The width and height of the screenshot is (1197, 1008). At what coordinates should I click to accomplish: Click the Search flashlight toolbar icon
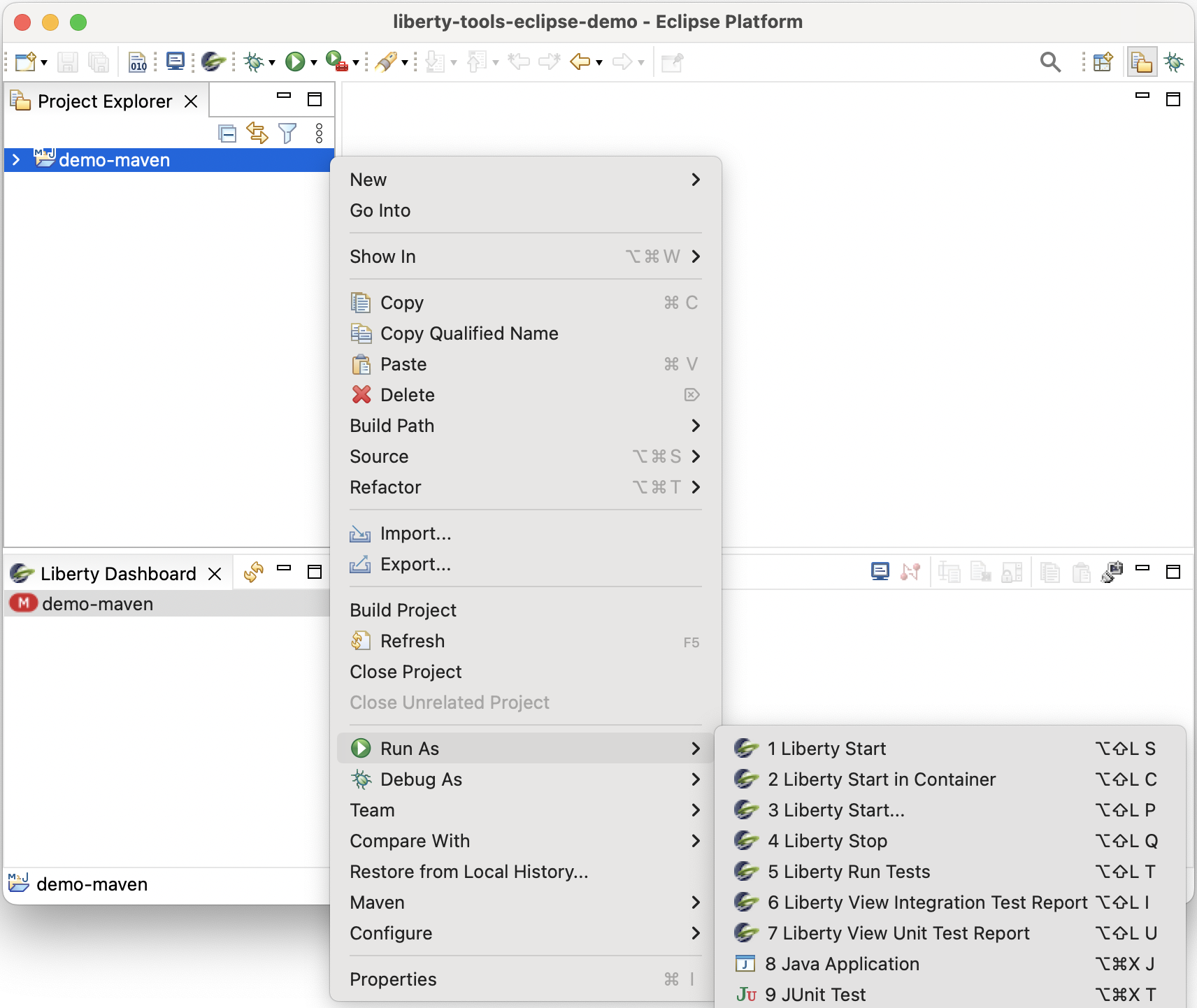386,62
